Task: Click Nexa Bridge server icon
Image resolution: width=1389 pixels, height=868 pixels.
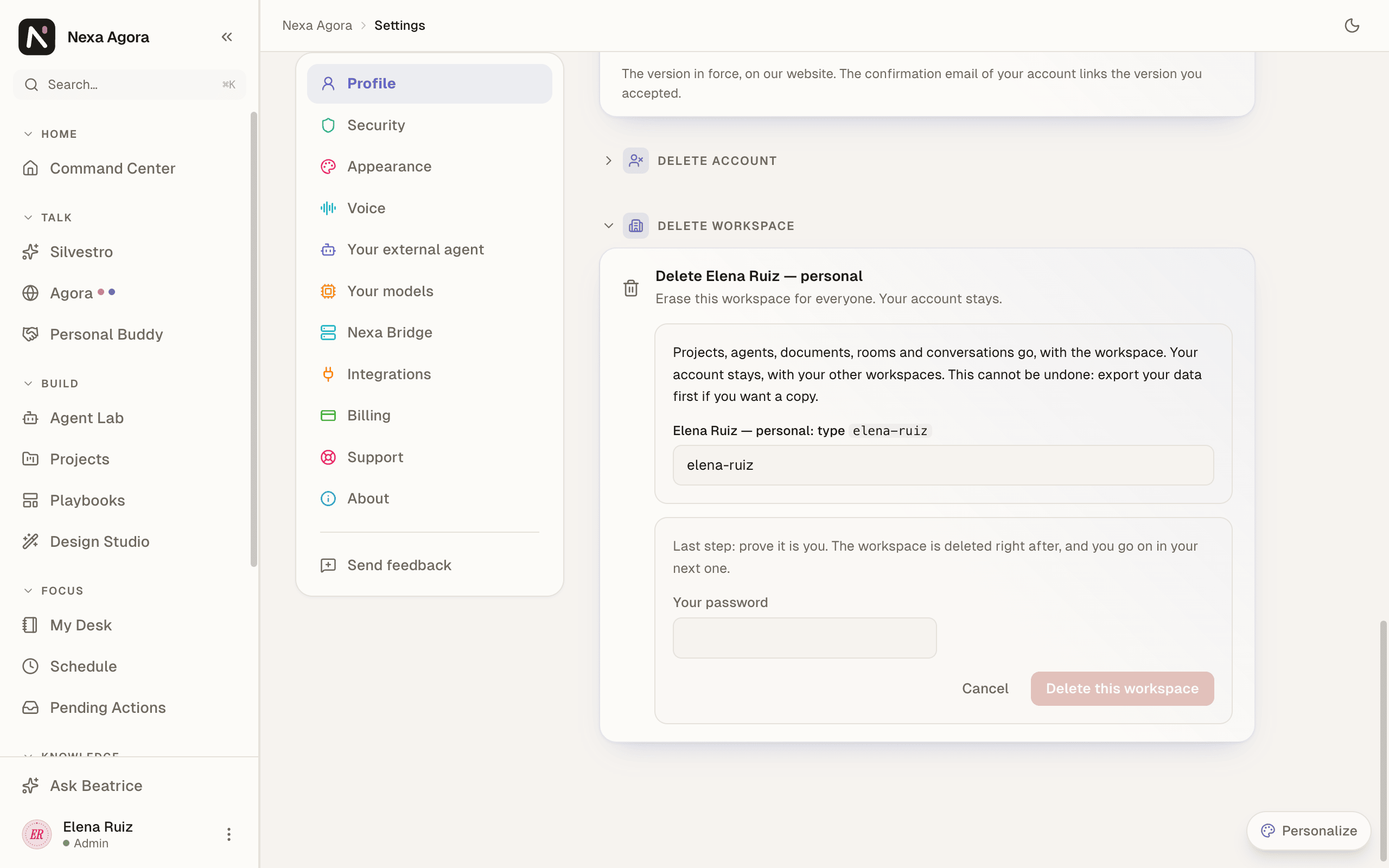Action: coord(328,333)
